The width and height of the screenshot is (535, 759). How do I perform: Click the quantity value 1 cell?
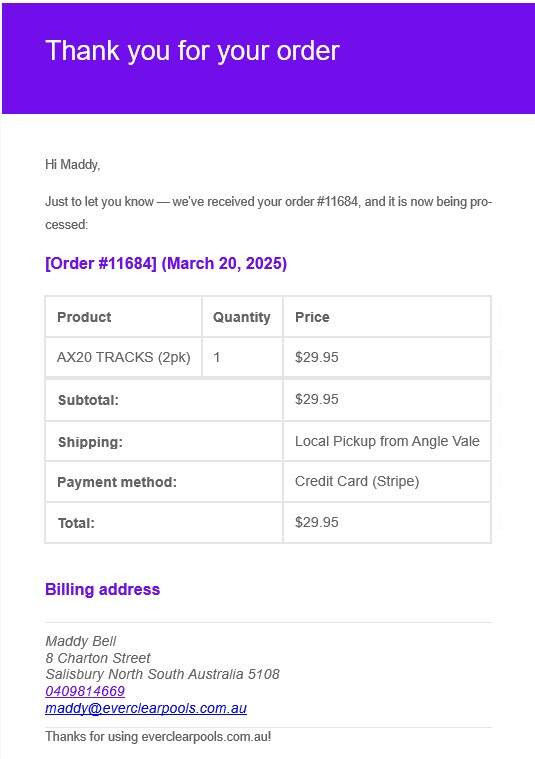(242, 357)
